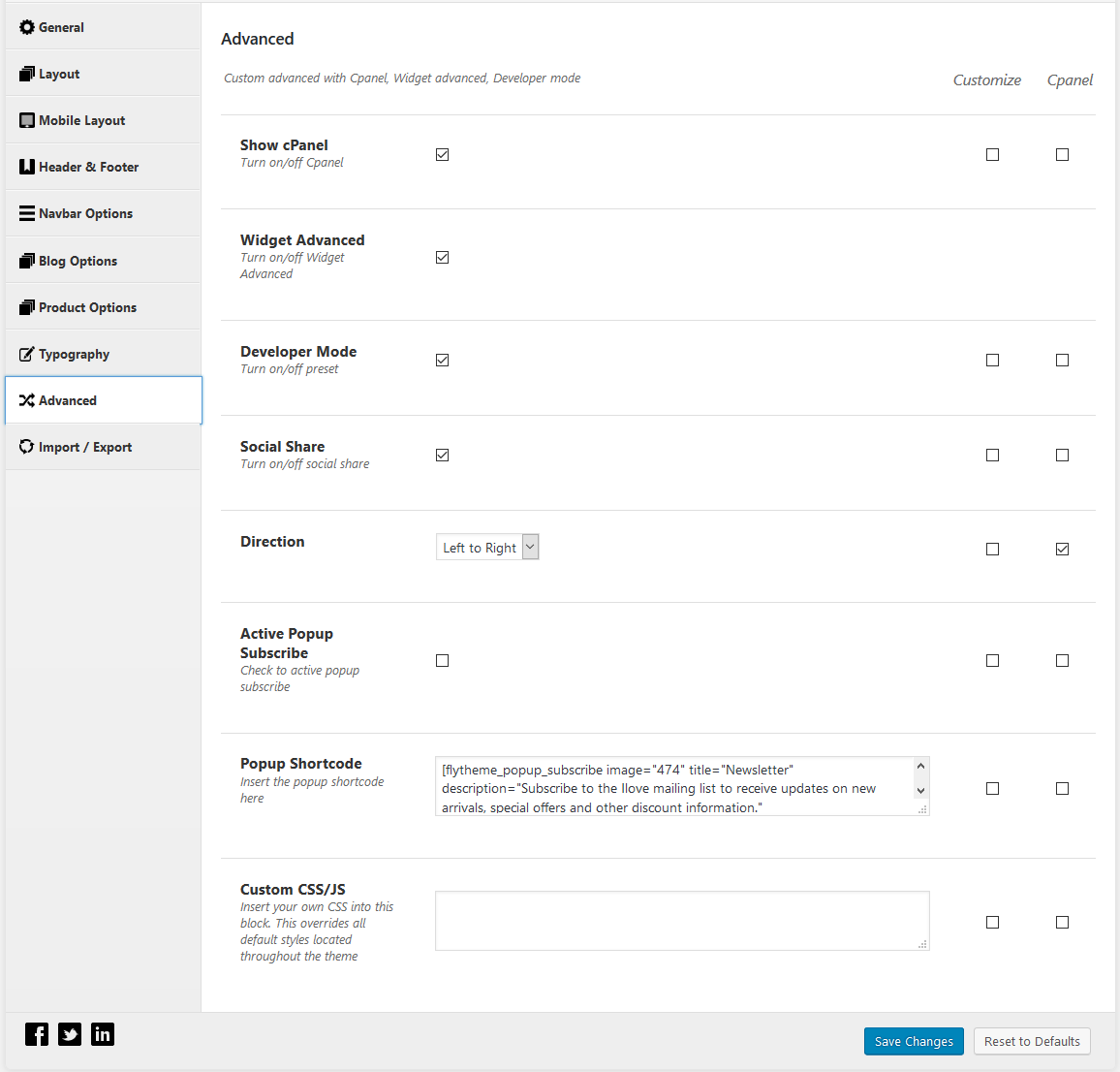
Task: Open Blog Options tab
Action: (103, 261)
